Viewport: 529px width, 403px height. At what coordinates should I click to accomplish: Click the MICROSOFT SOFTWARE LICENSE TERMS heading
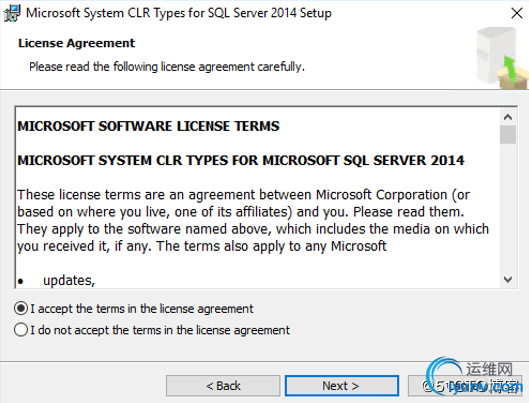coord(148,126)
